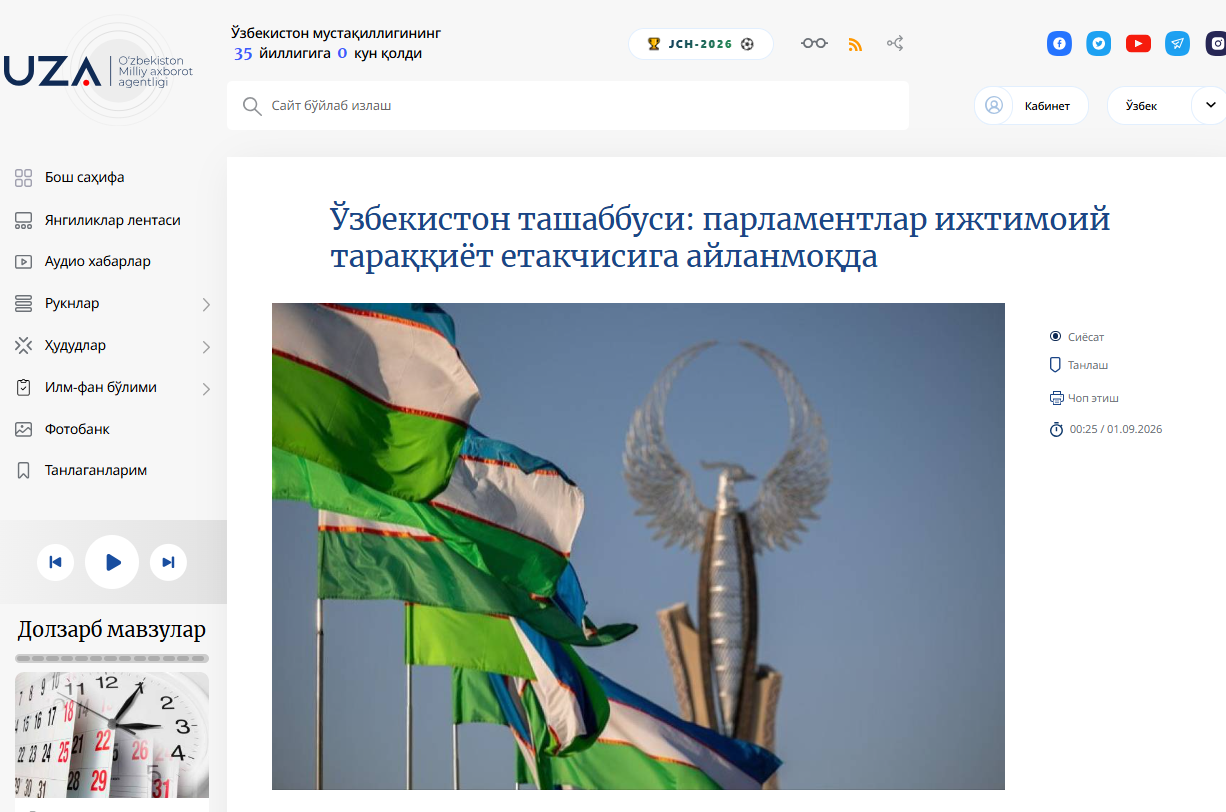Skip to next audio track
The image size is (1226, 812).
click(x=168, y=562)
